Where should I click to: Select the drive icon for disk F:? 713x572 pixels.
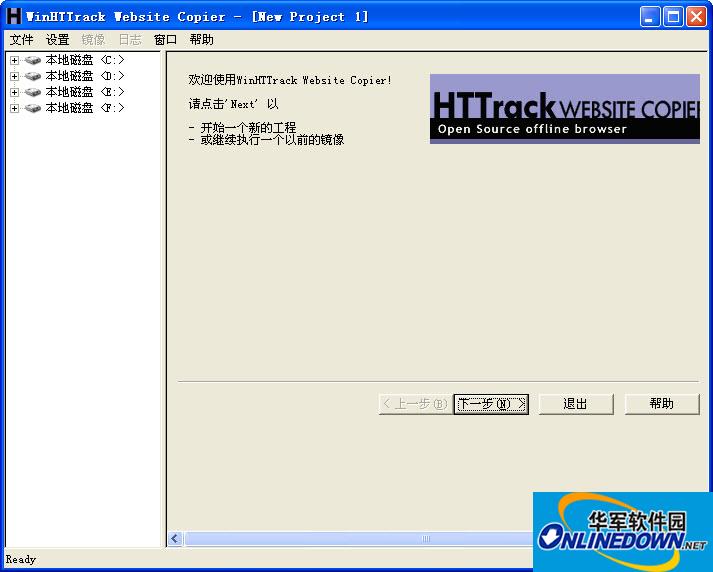click(x=33, y=108)
